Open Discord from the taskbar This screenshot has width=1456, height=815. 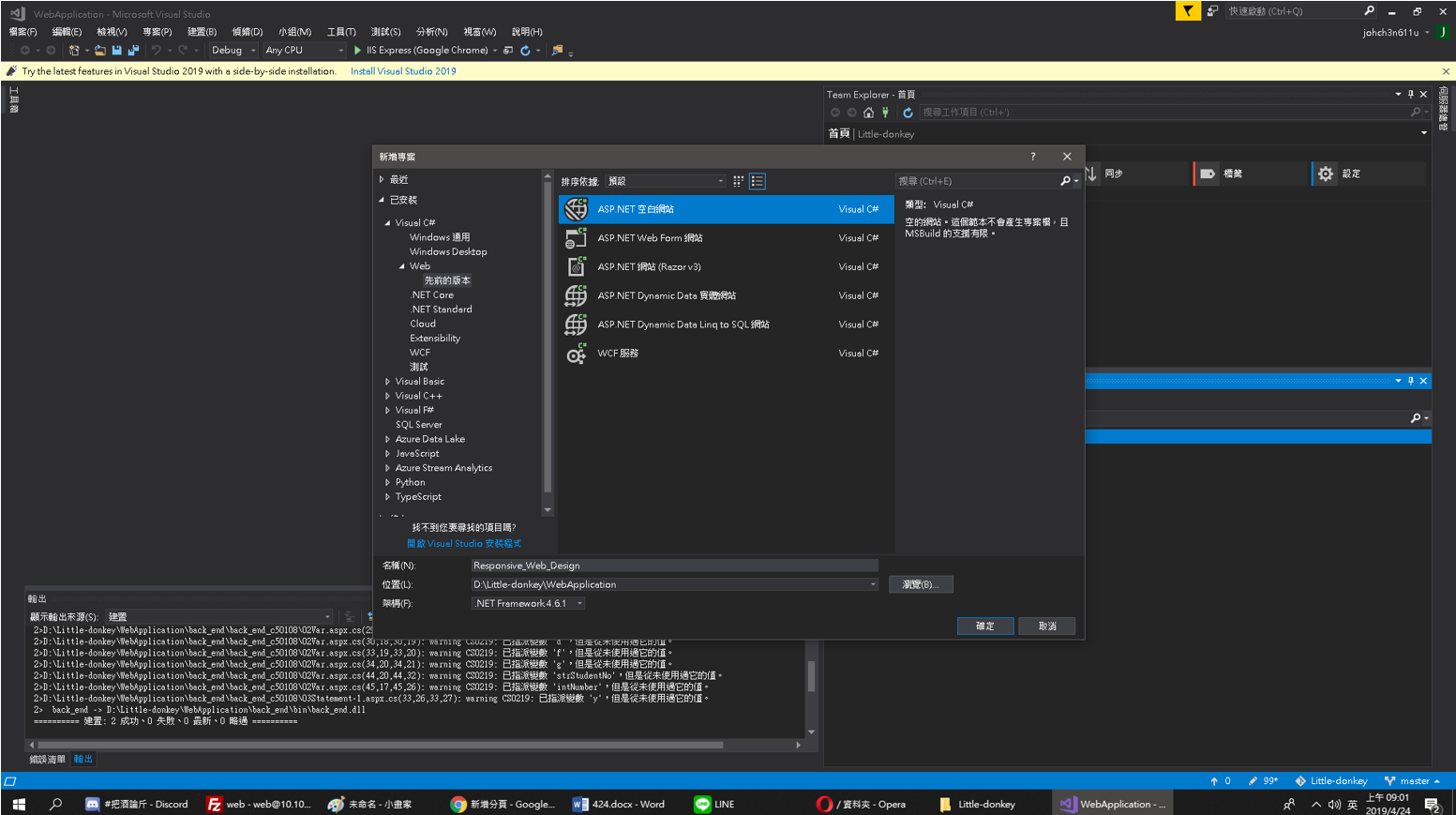pos(137,804)
